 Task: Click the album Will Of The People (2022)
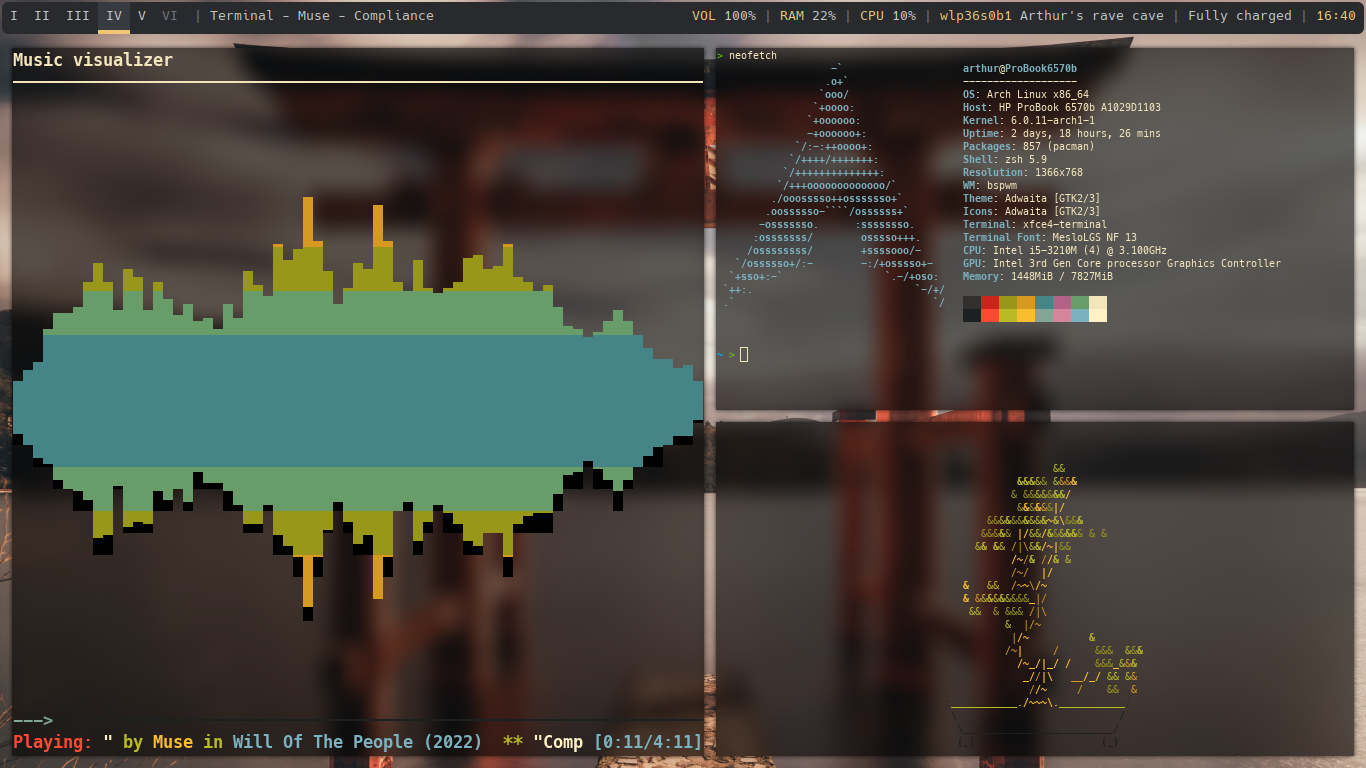358,742
